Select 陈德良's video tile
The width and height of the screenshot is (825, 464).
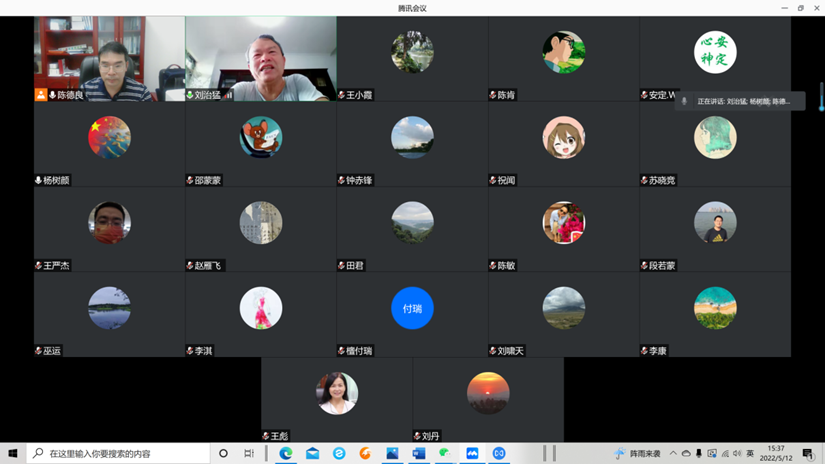point(109,58)
